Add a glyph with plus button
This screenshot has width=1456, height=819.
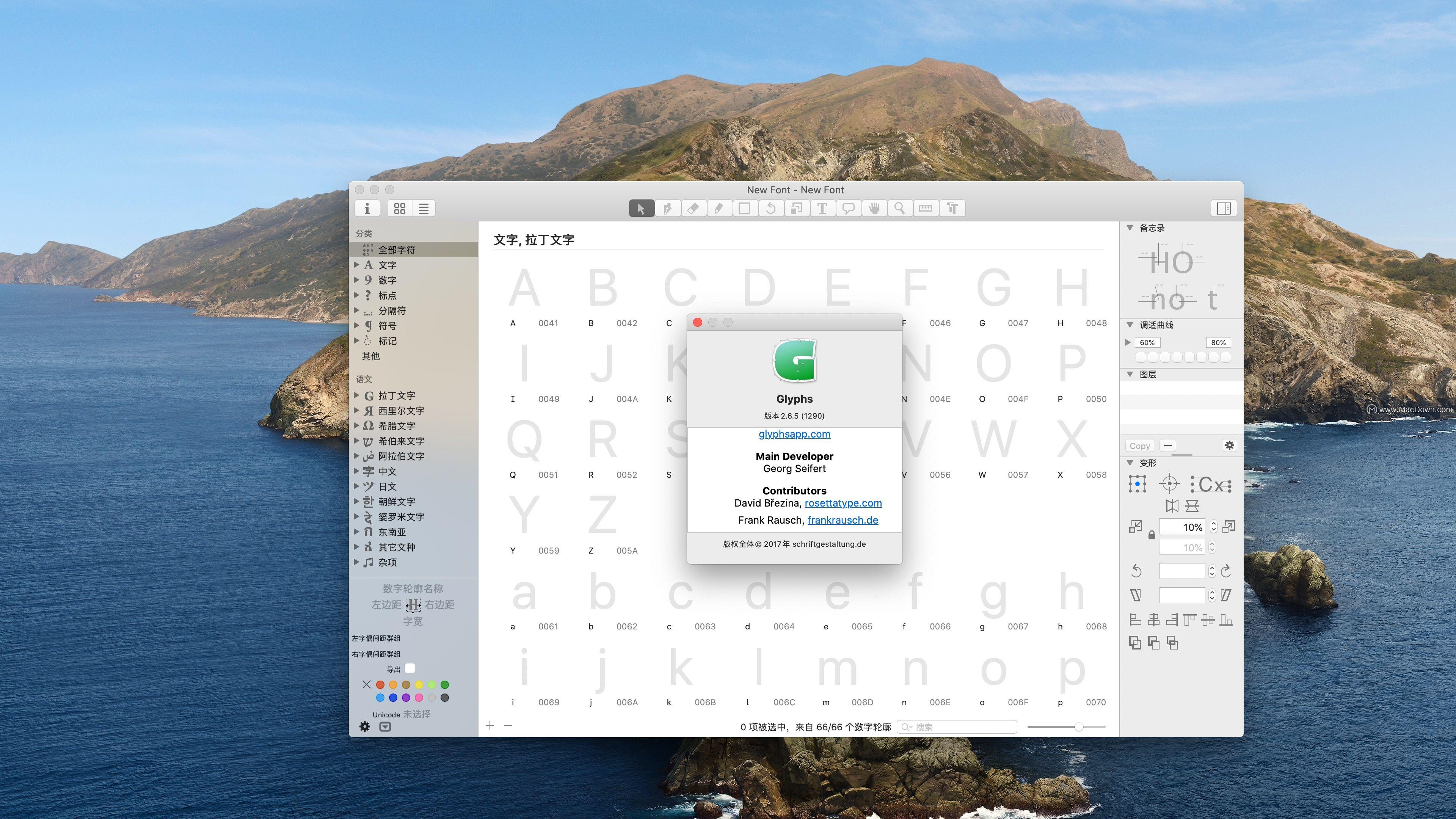pos(490,726)
